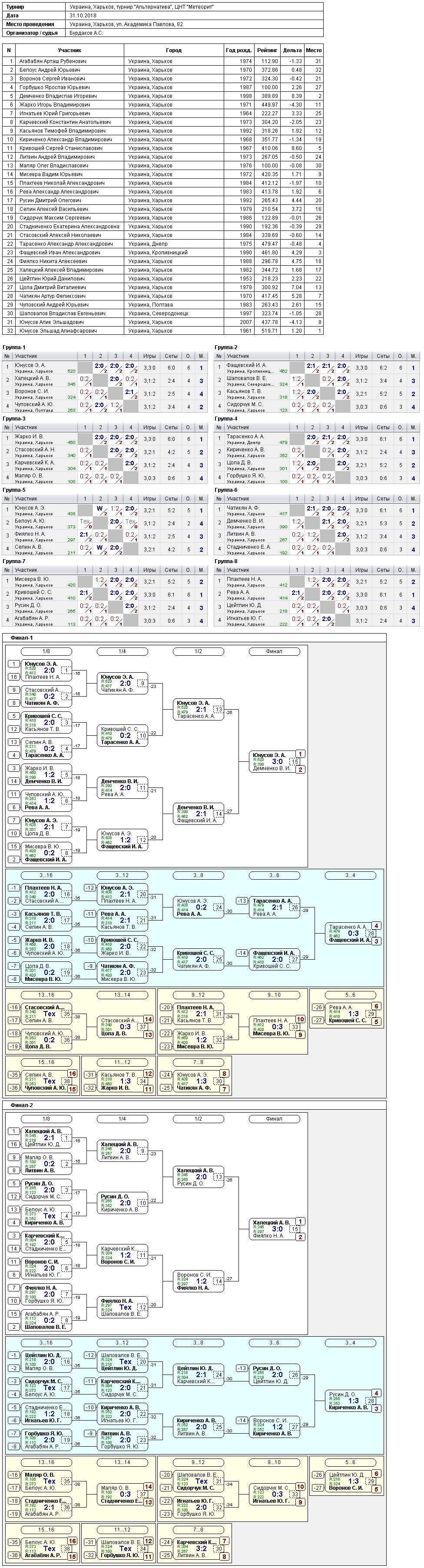
Task: Open the Группа-5 heading
Action: 14,490
